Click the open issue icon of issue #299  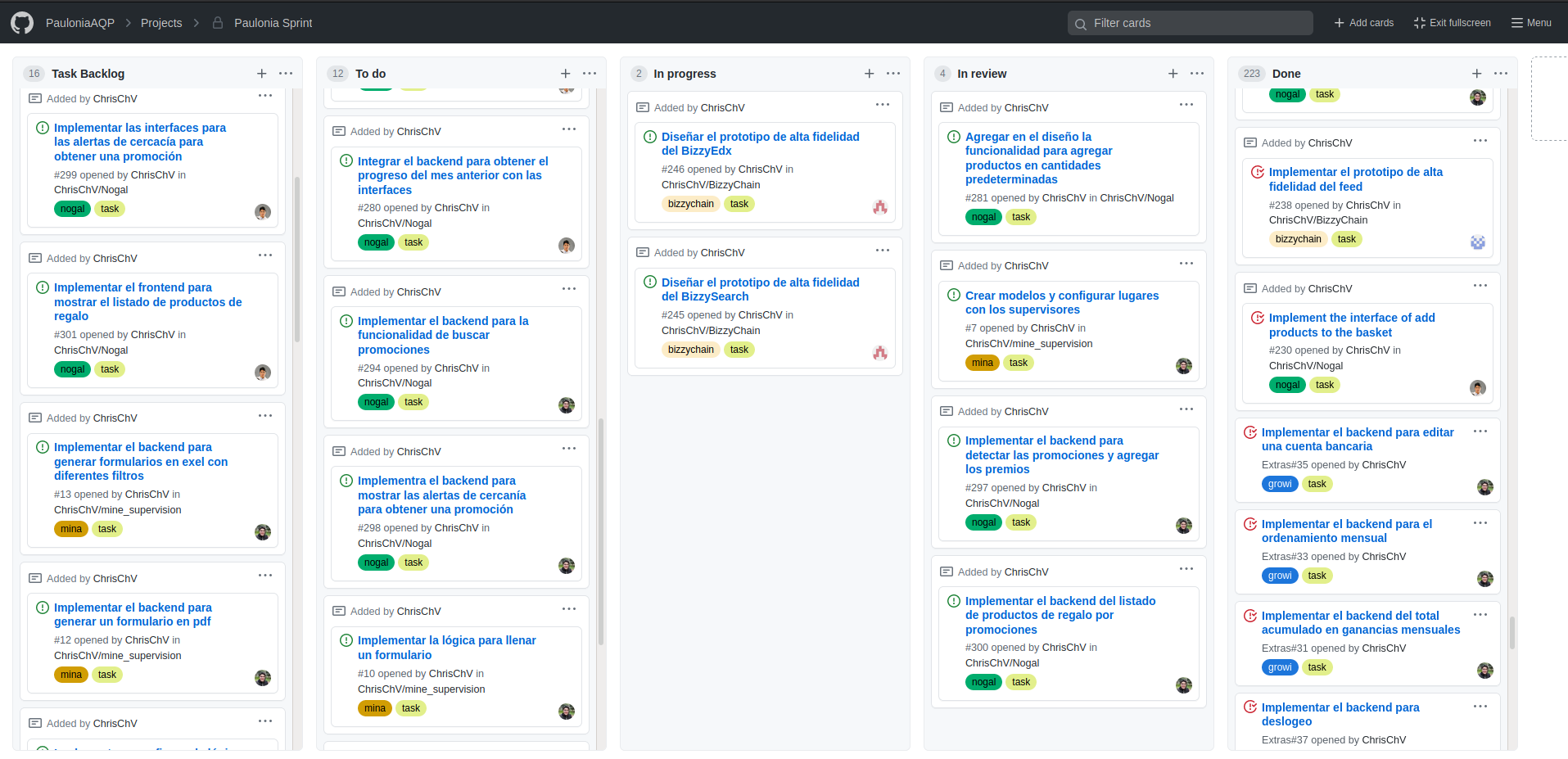click(x=43, y=128)
